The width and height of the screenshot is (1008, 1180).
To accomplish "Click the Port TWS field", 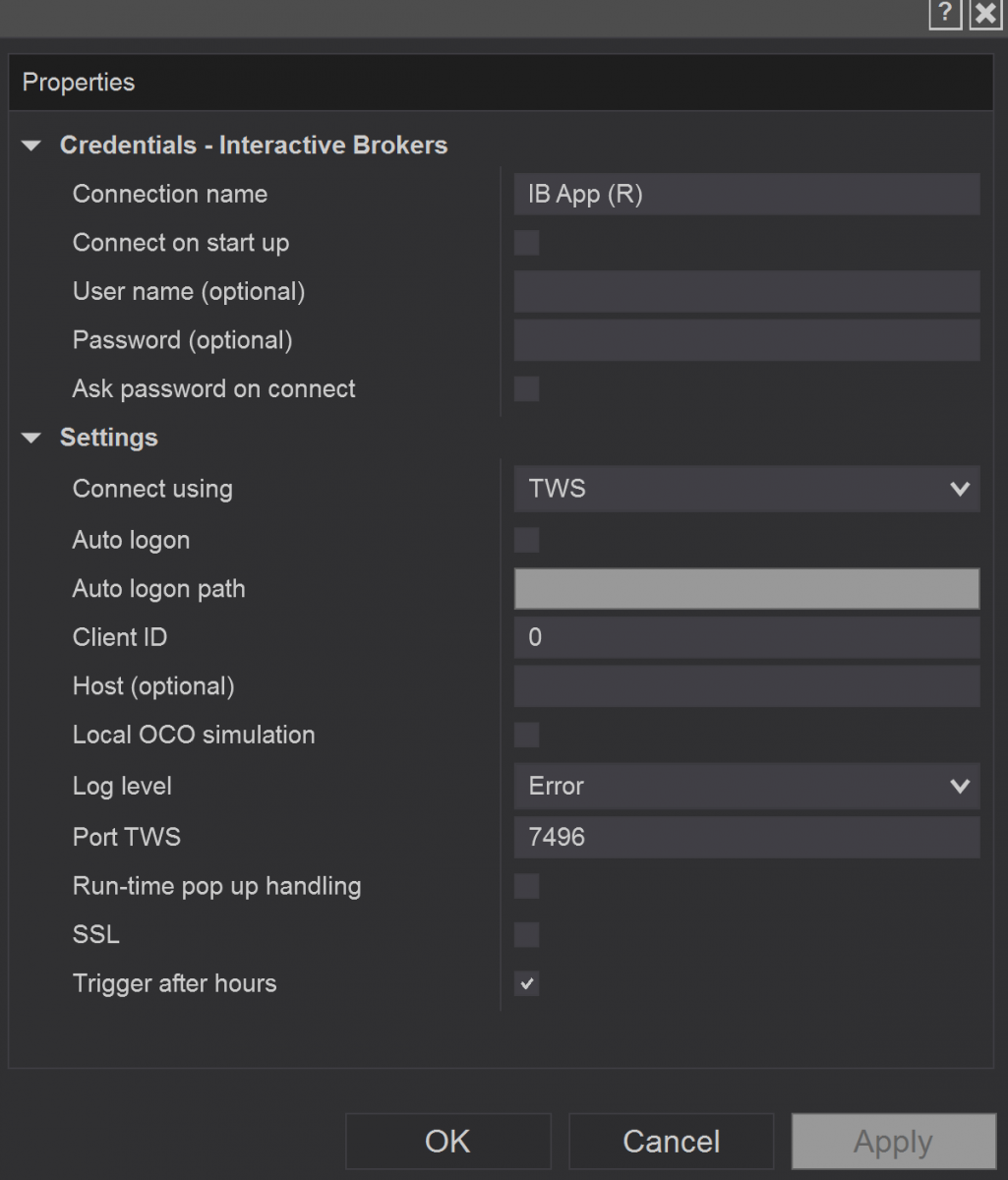I will click(746, 837).
